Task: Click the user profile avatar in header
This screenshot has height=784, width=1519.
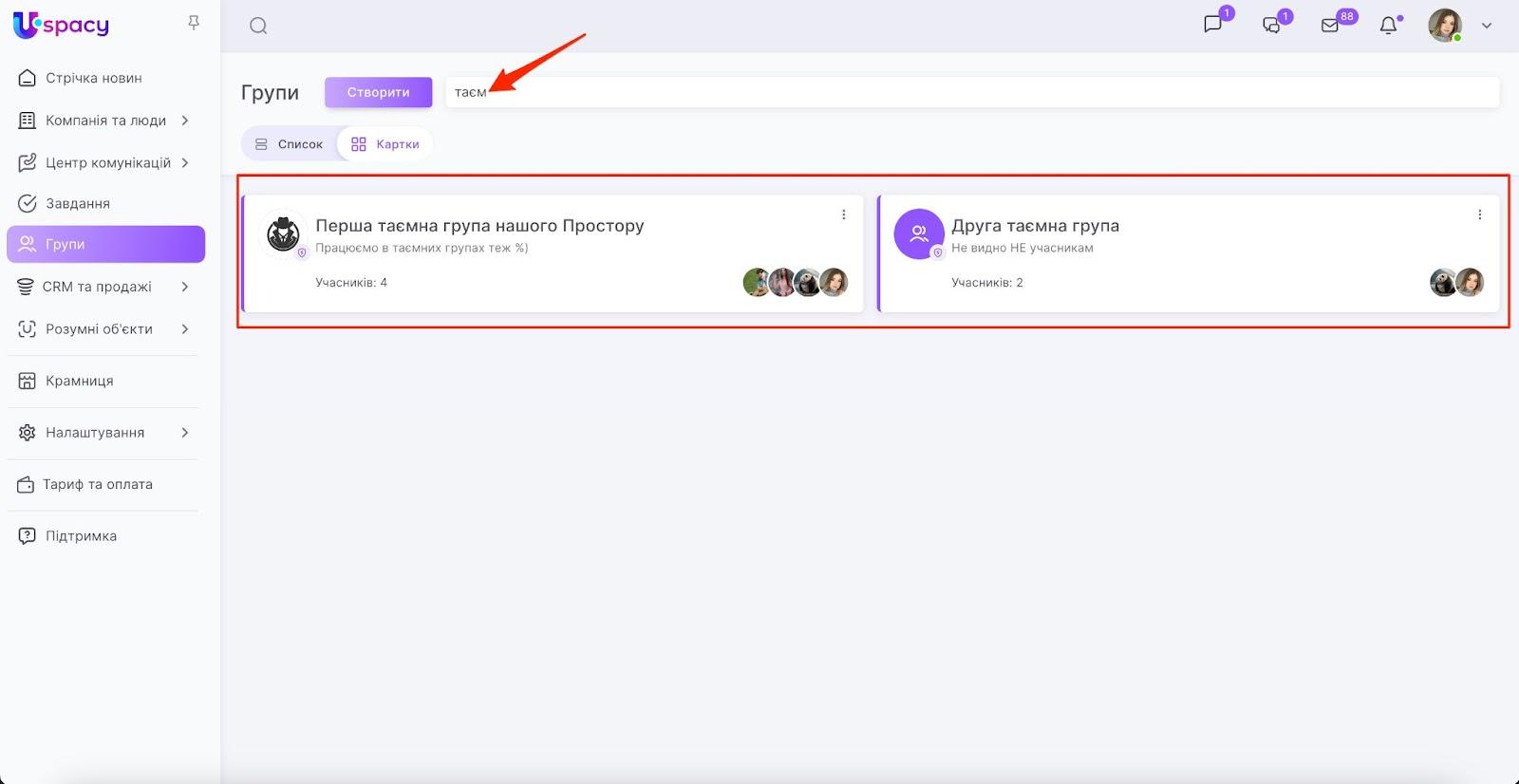Action: 1445,26
